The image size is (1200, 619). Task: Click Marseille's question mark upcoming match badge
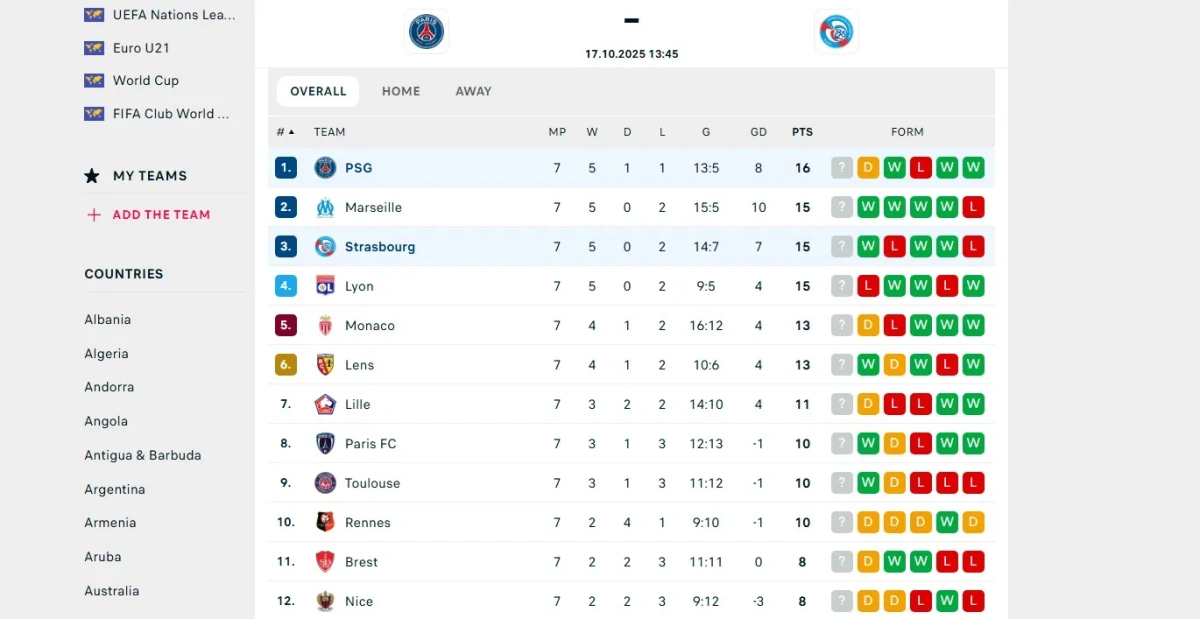click(x=842, y=207)
